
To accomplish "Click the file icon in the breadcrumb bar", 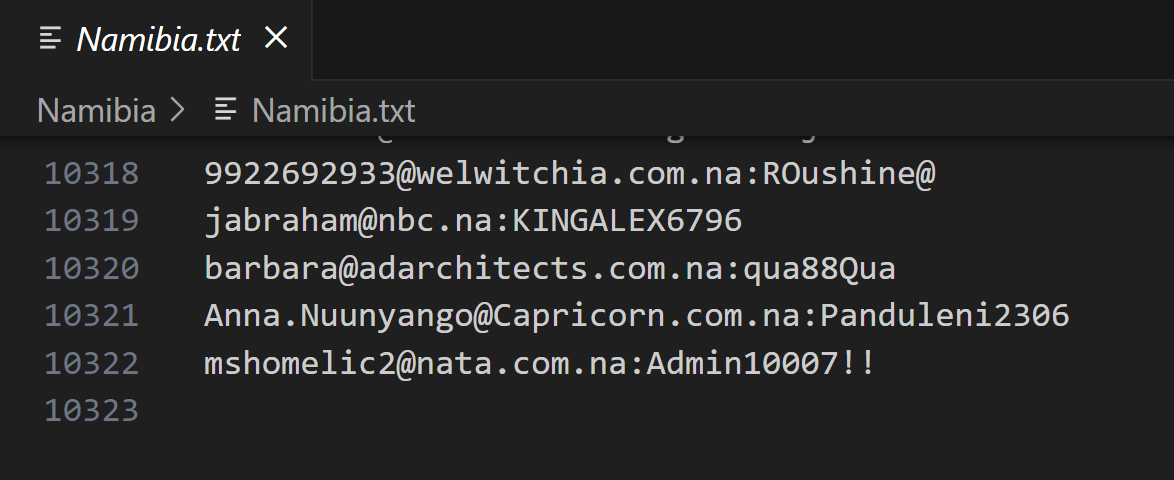I will click(x=227, y=110).
